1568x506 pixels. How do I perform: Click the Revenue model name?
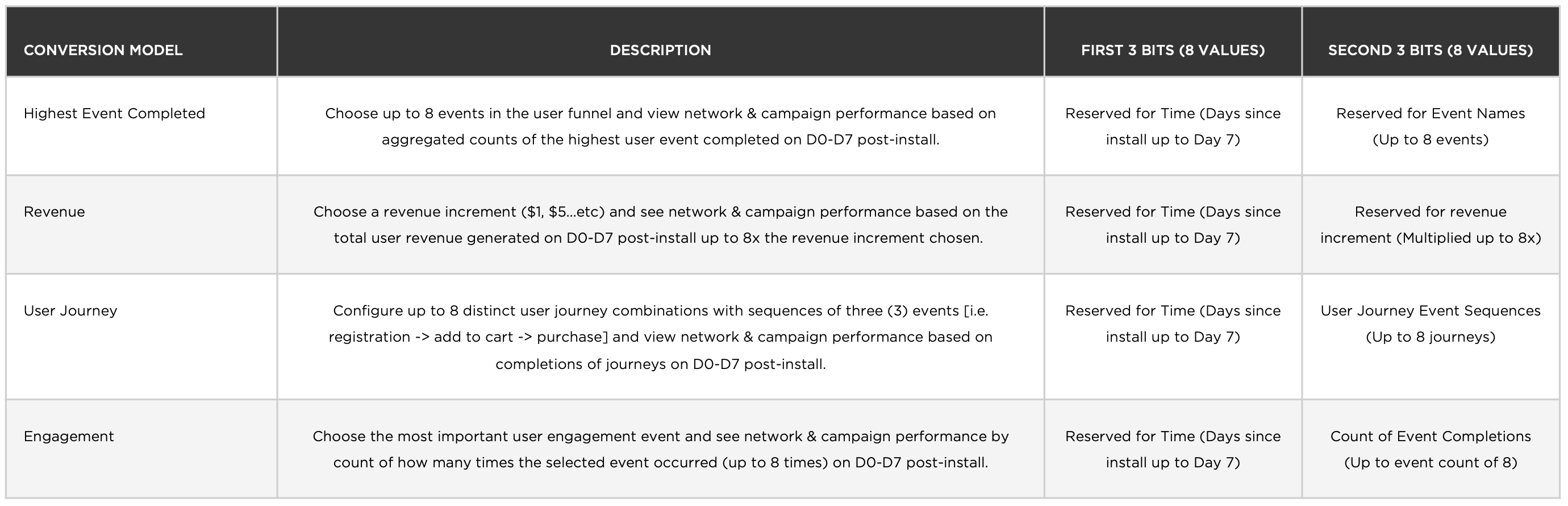click(54, 212)
